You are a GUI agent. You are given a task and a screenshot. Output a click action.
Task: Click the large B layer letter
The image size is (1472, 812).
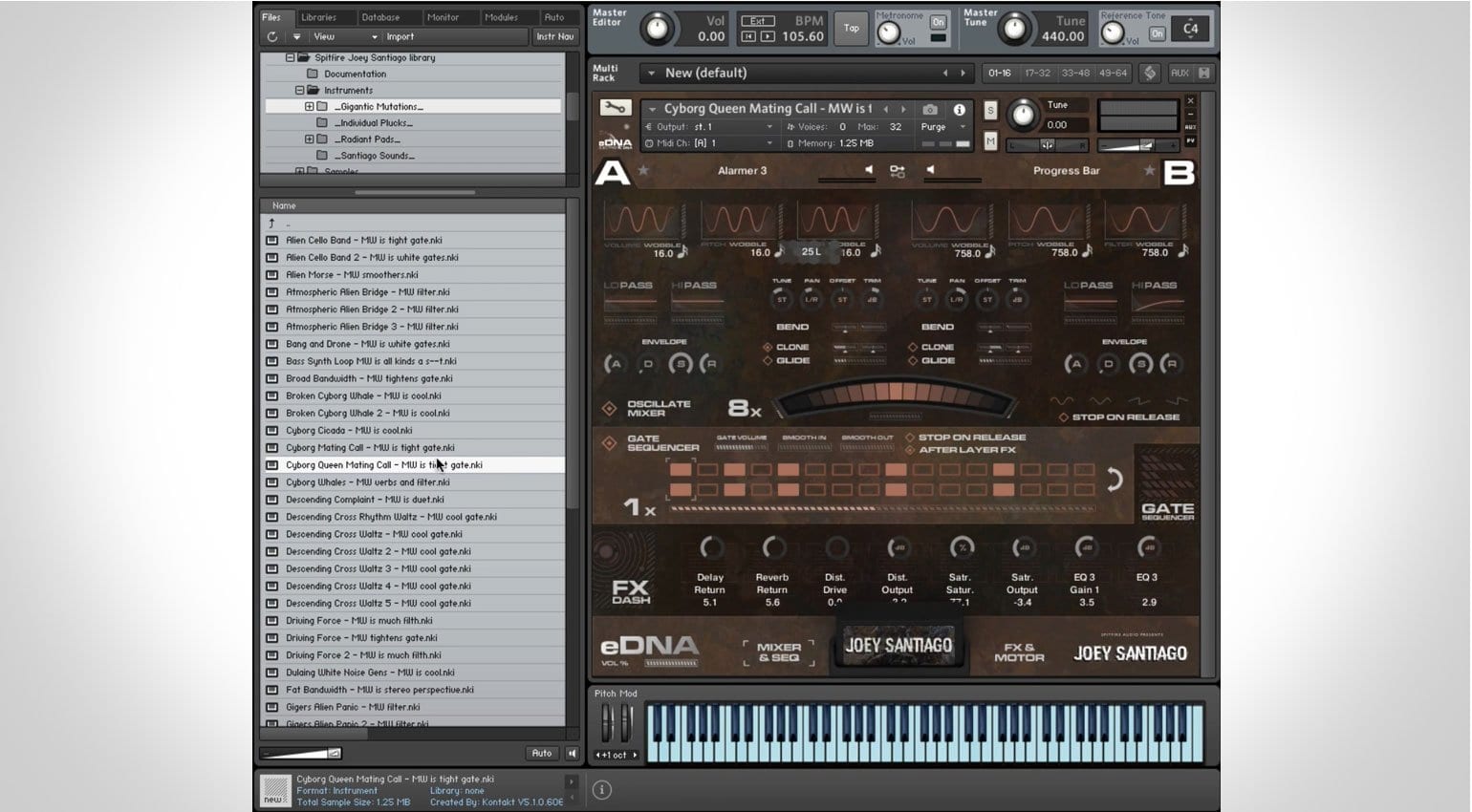pyautogui.click(x=1179, y=173)
